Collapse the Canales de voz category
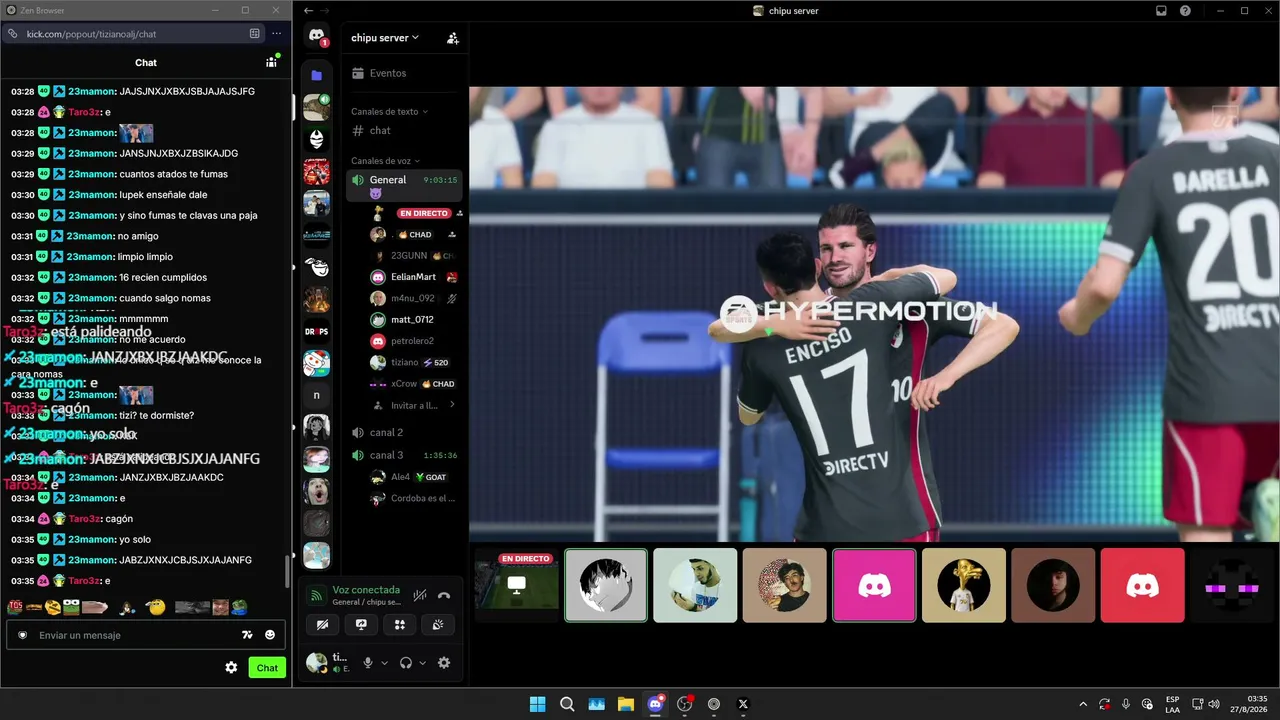Viewport: 1280px width, 720px height. [x=385, y=161]
